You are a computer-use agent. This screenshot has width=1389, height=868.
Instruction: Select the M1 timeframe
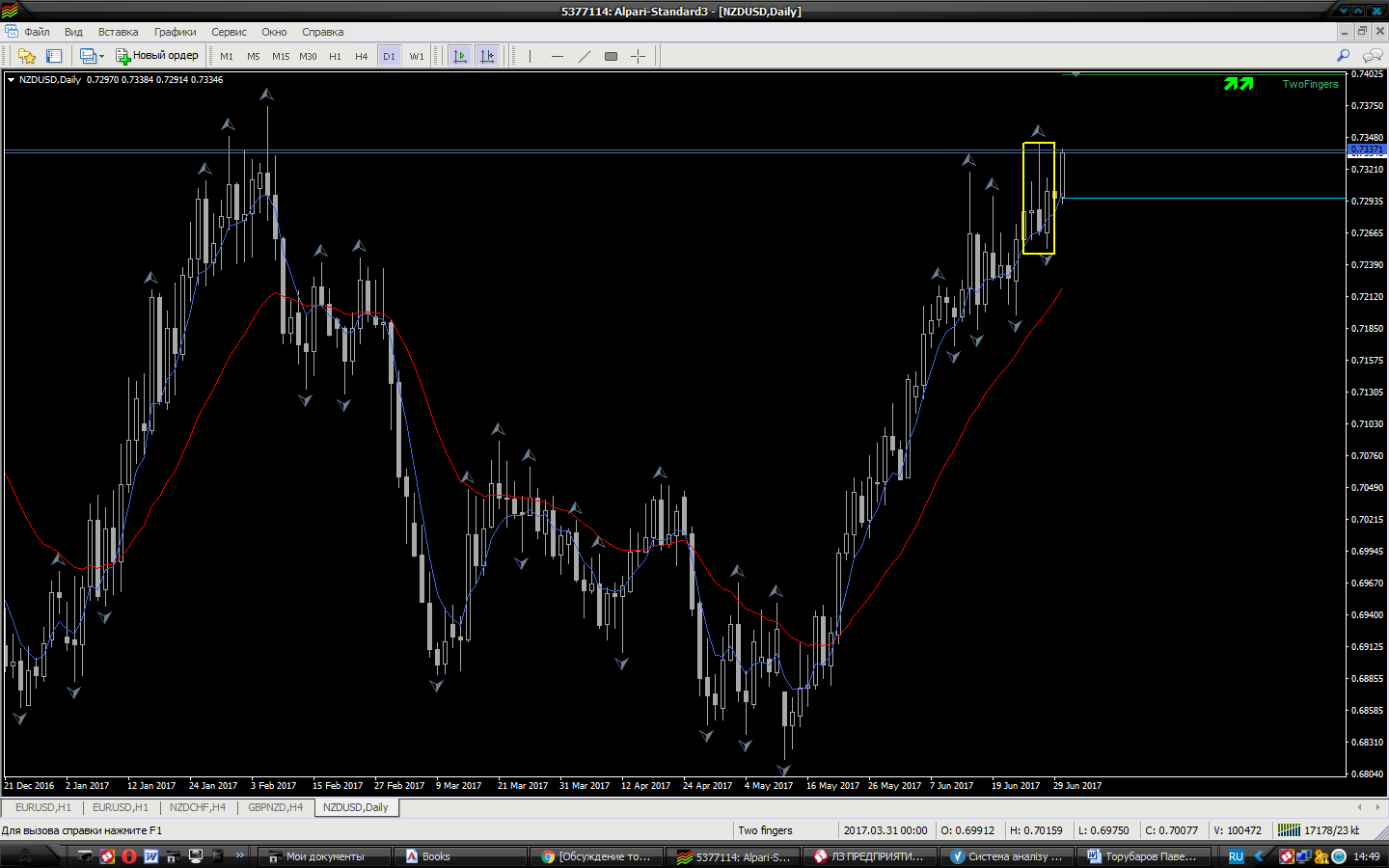[227, 56]
